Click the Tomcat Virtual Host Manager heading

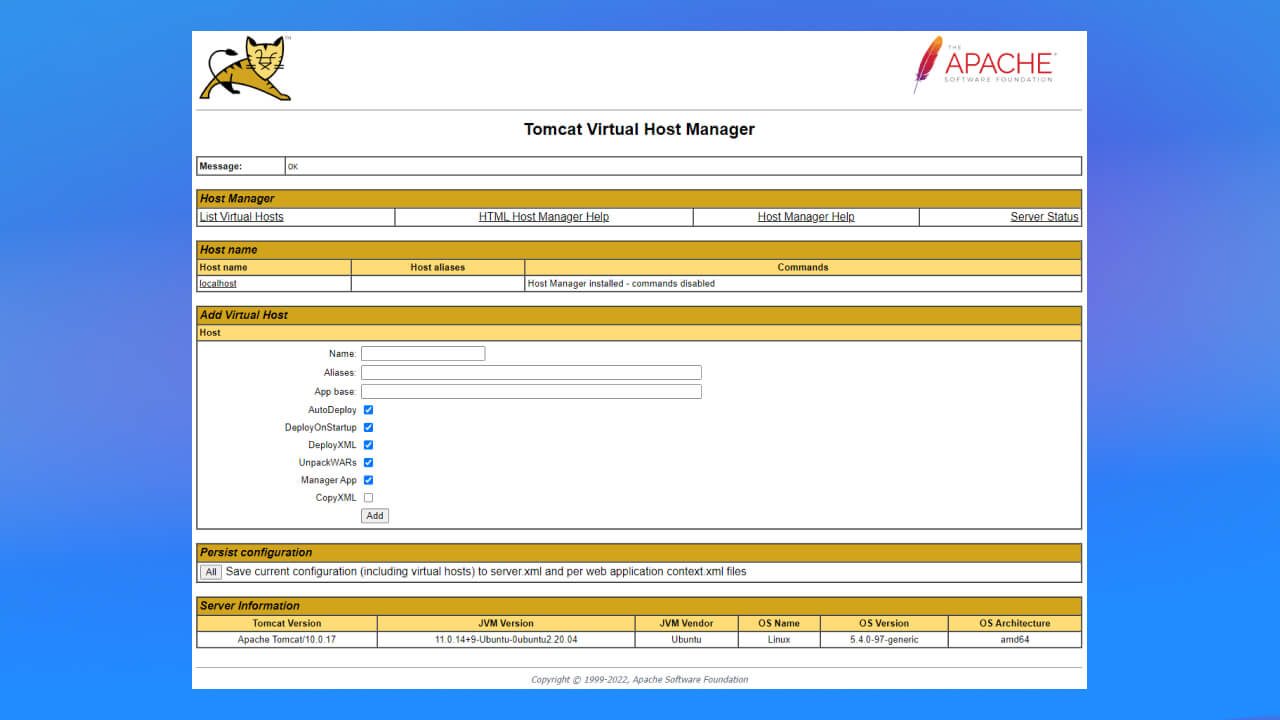tap(639, 129)
